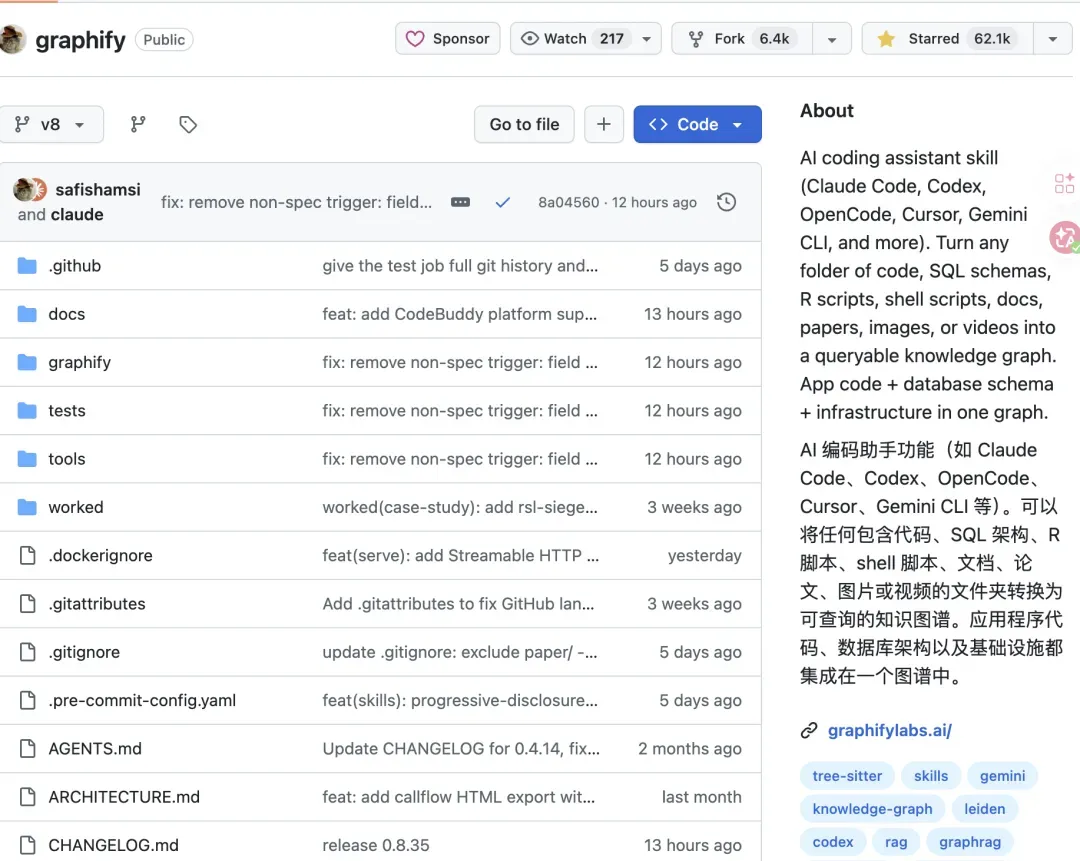This screenshot has width=1080, height=861.
Task: Click the .gitignore file icon
Action: (28, 652)
